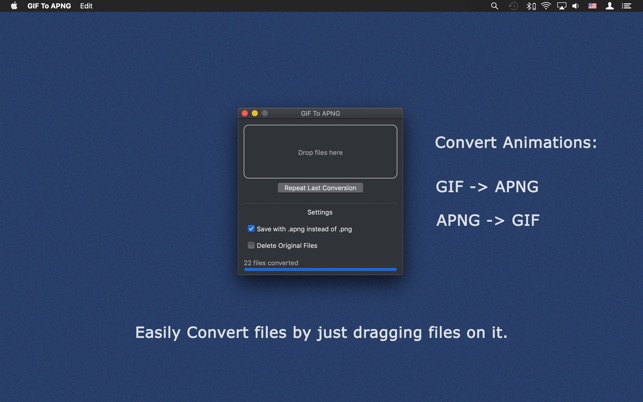Click the Drop files here area

click(x=320, y=152)
